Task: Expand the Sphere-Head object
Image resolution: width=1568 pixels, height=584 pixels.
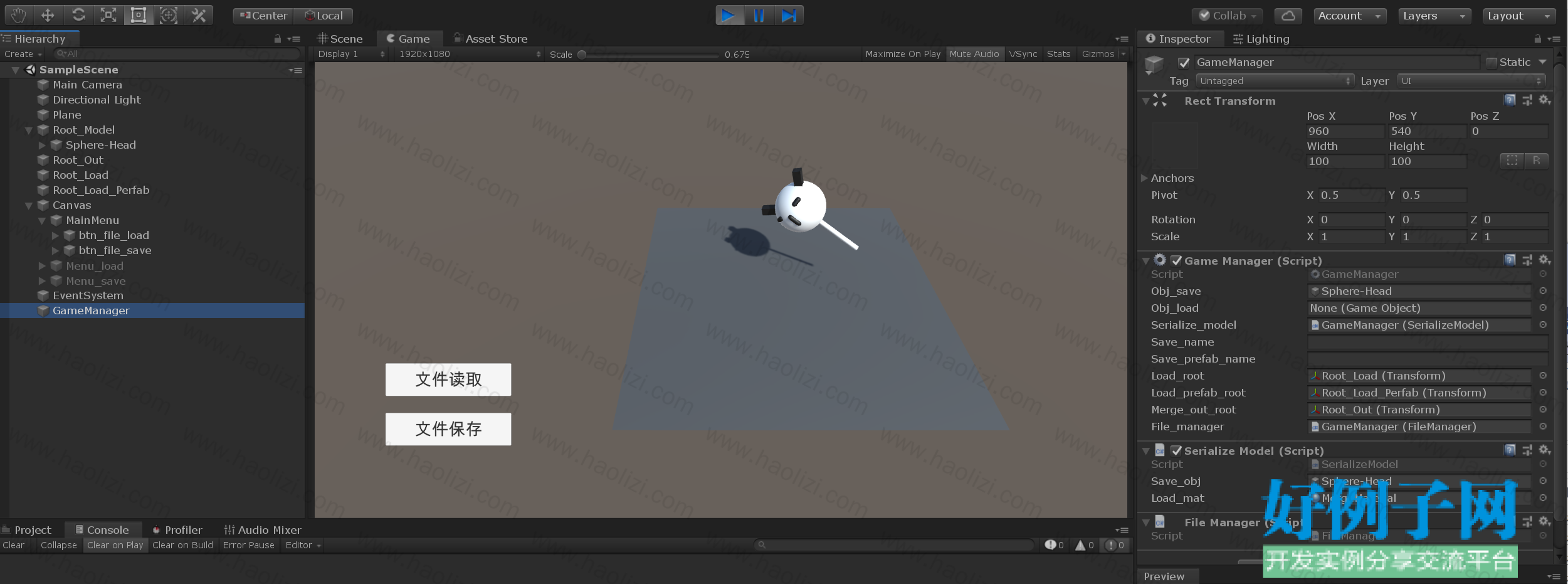Action: pos(42,146)
